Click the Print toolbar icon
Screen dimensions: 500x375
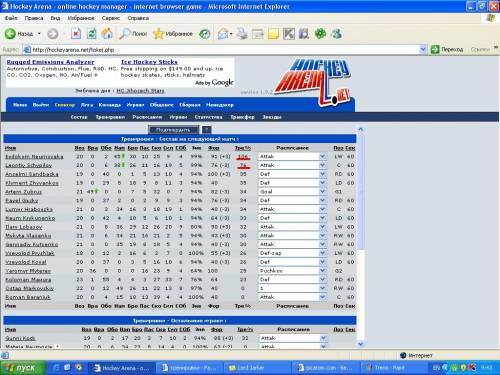tap(242, 34)
